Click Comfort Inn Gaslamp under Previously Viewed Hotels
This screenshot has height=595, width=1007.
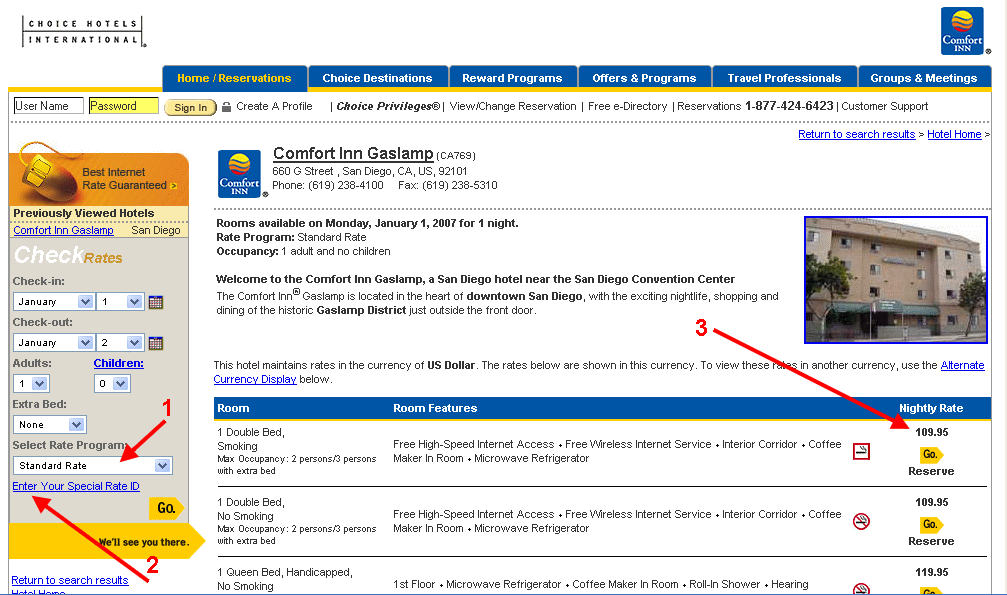pos(64,230)
